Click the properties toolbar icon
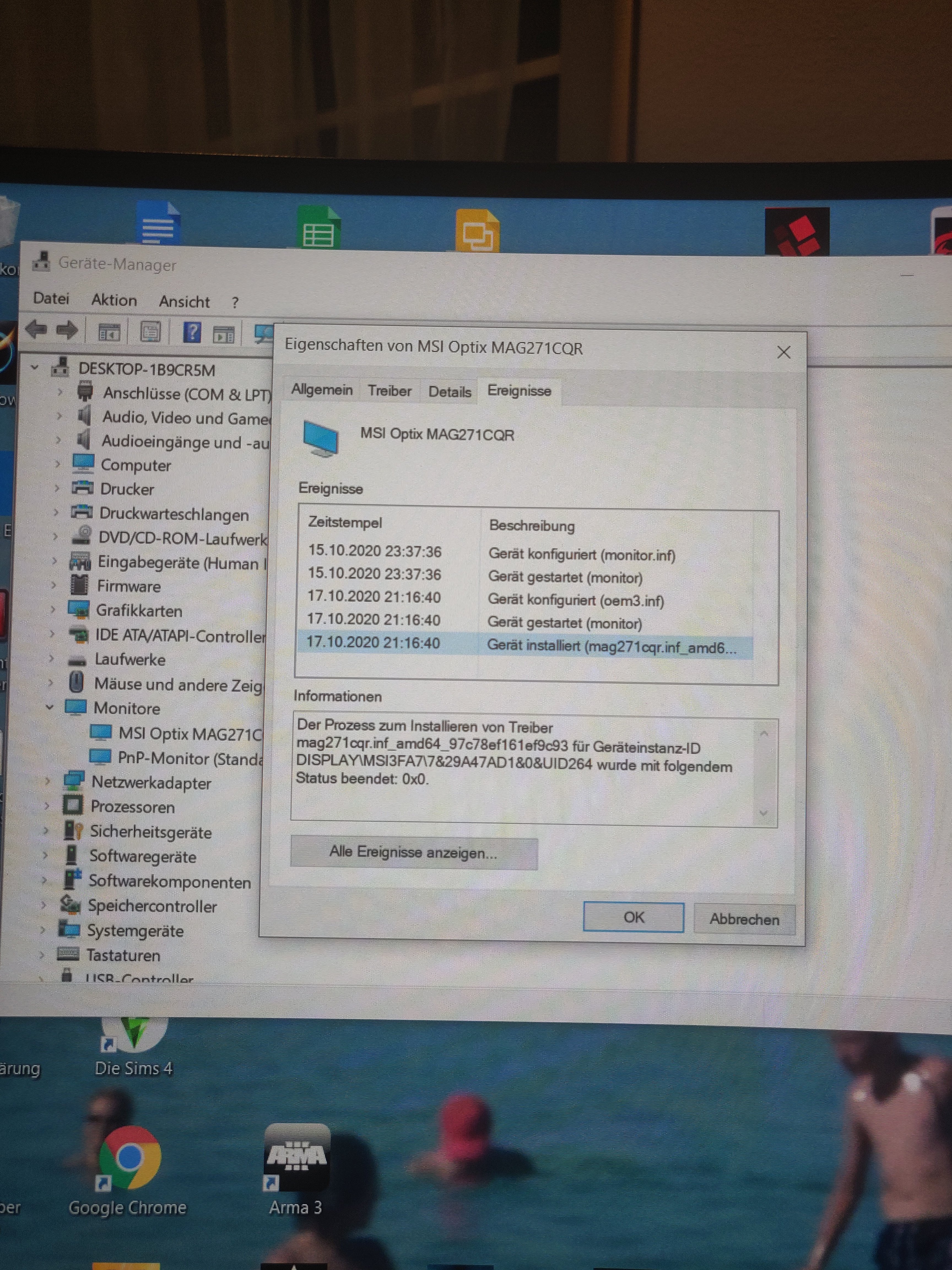Screen dimensions: 952x1270 pyautogui.click(x=150, y=332)
